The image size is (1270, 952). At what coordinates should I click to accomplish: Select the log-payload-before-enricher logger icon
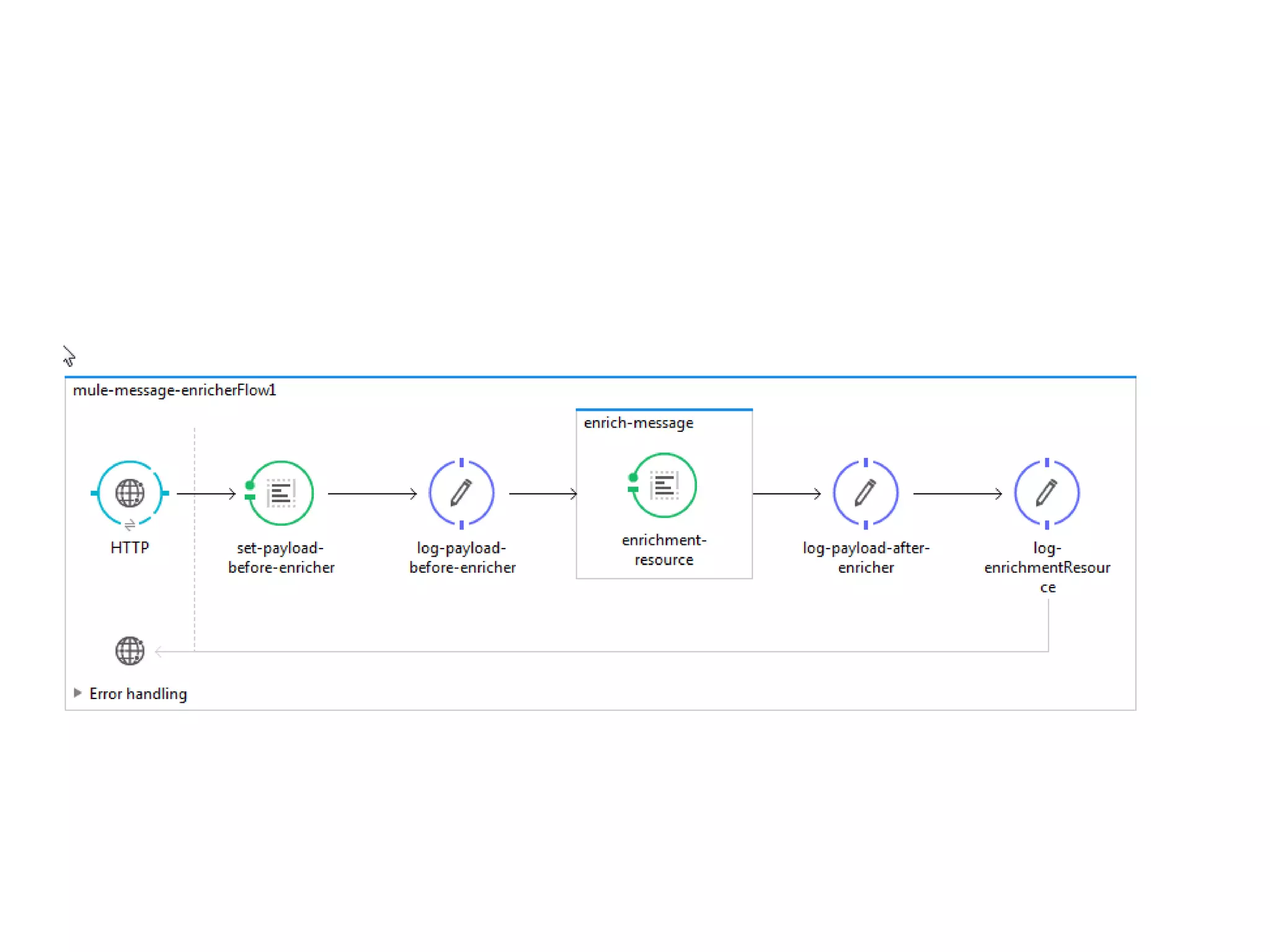click(461, 493)
